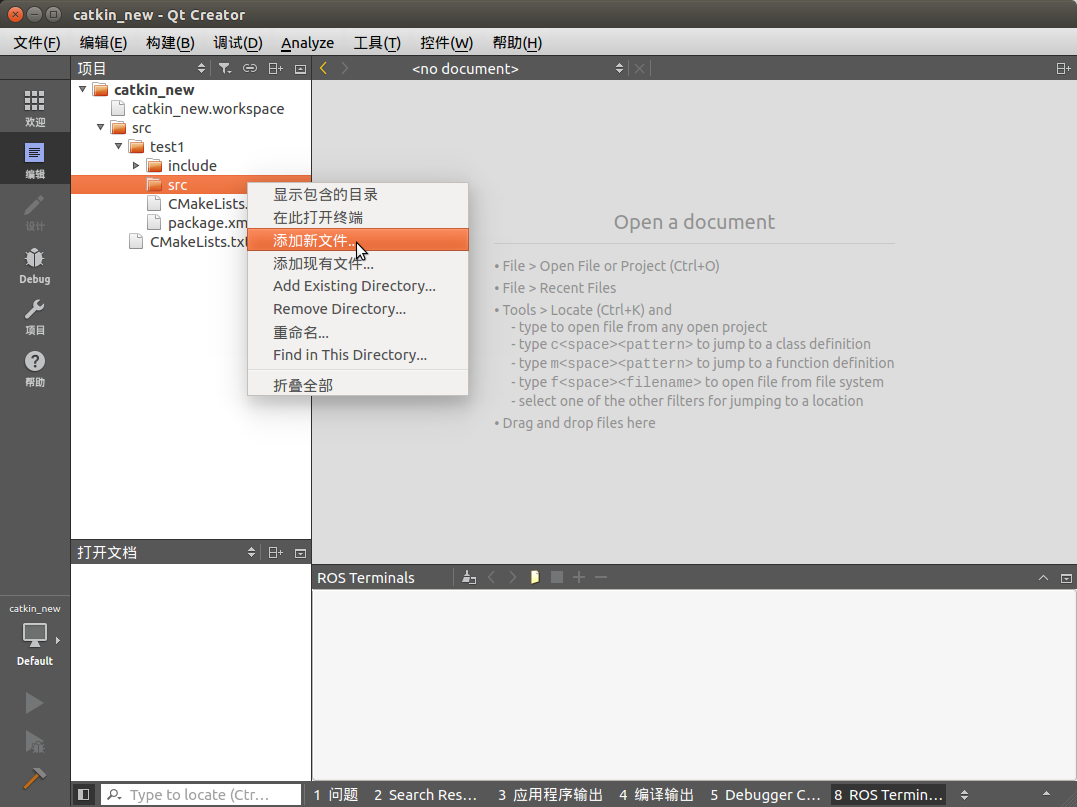The width and height of the screenshot is (1077, 807).
Task: Go to previous ROS terminal item
Action: [x=491, y=577]
